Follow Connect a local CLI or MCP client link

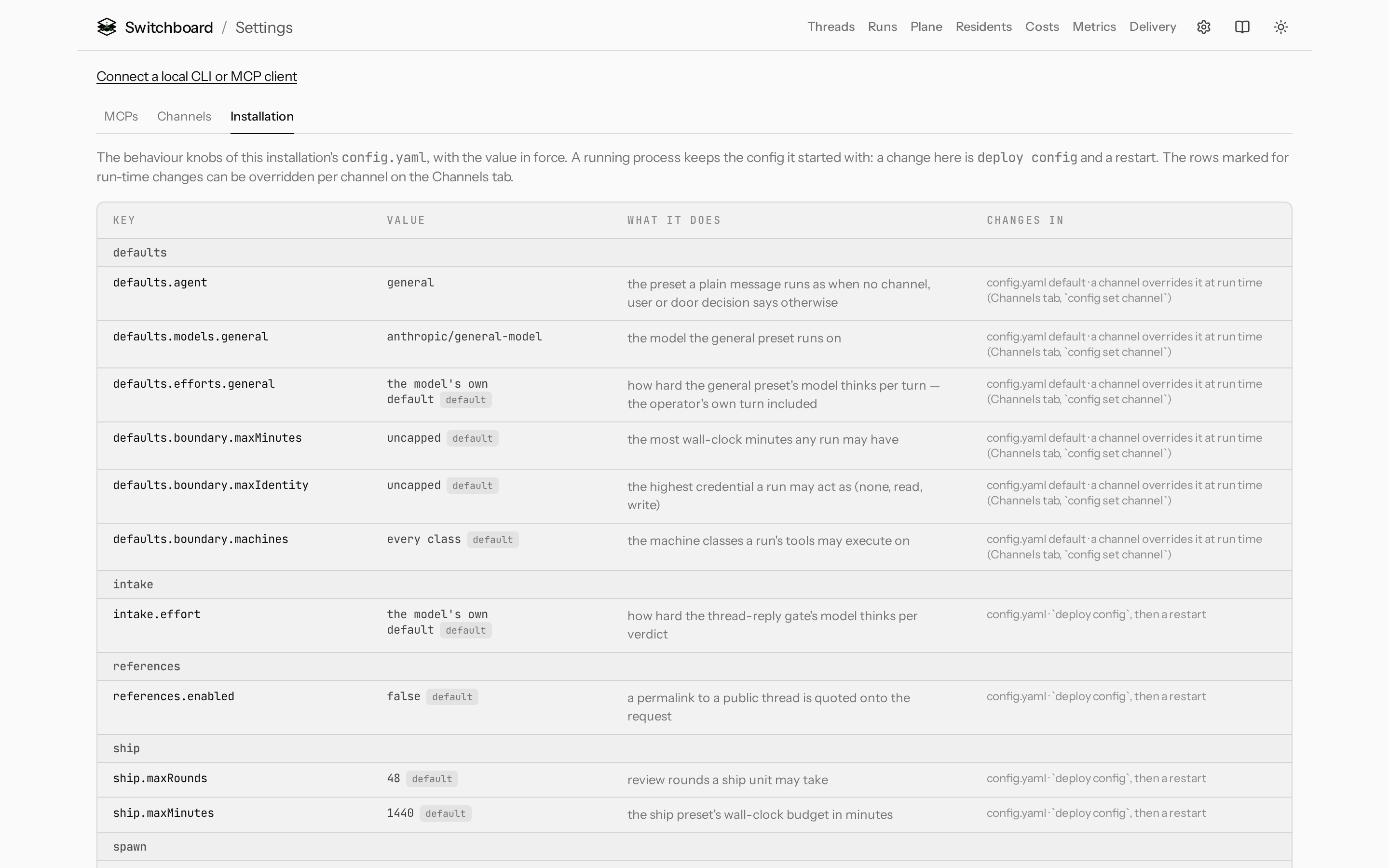point(197,76)
